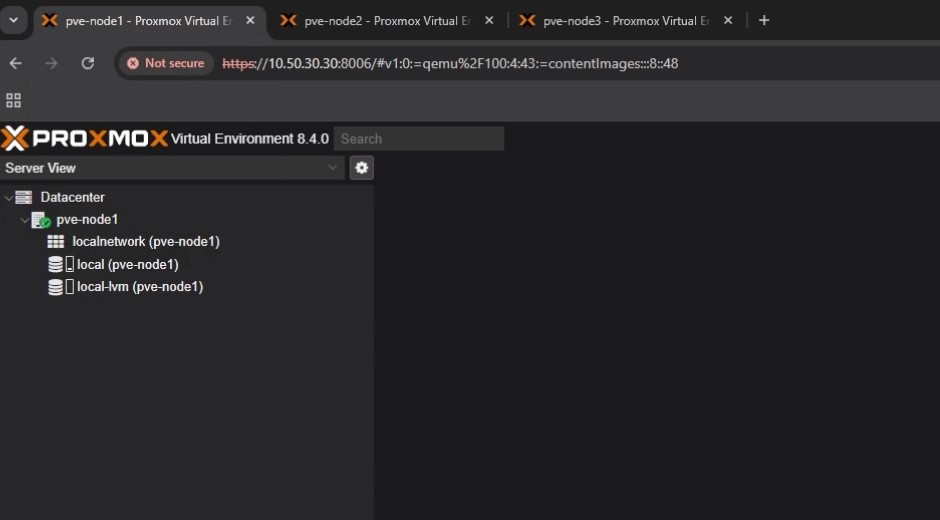The width and height of the screenshot is (940, 520).
Task: Click the Proxmox search field
Action: (418, 139)
